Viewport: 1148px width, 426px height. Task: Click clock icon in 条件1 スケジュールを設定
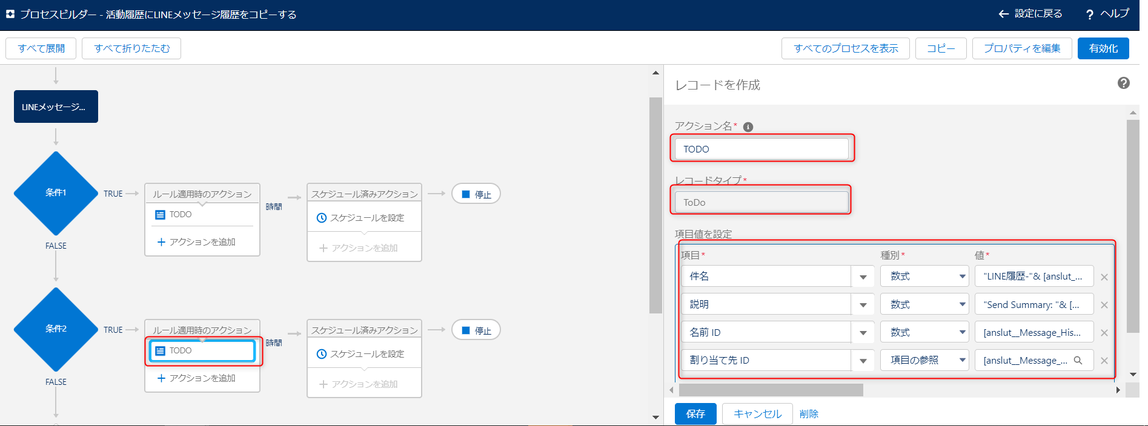pyautogui.click(x=322, y=218)
